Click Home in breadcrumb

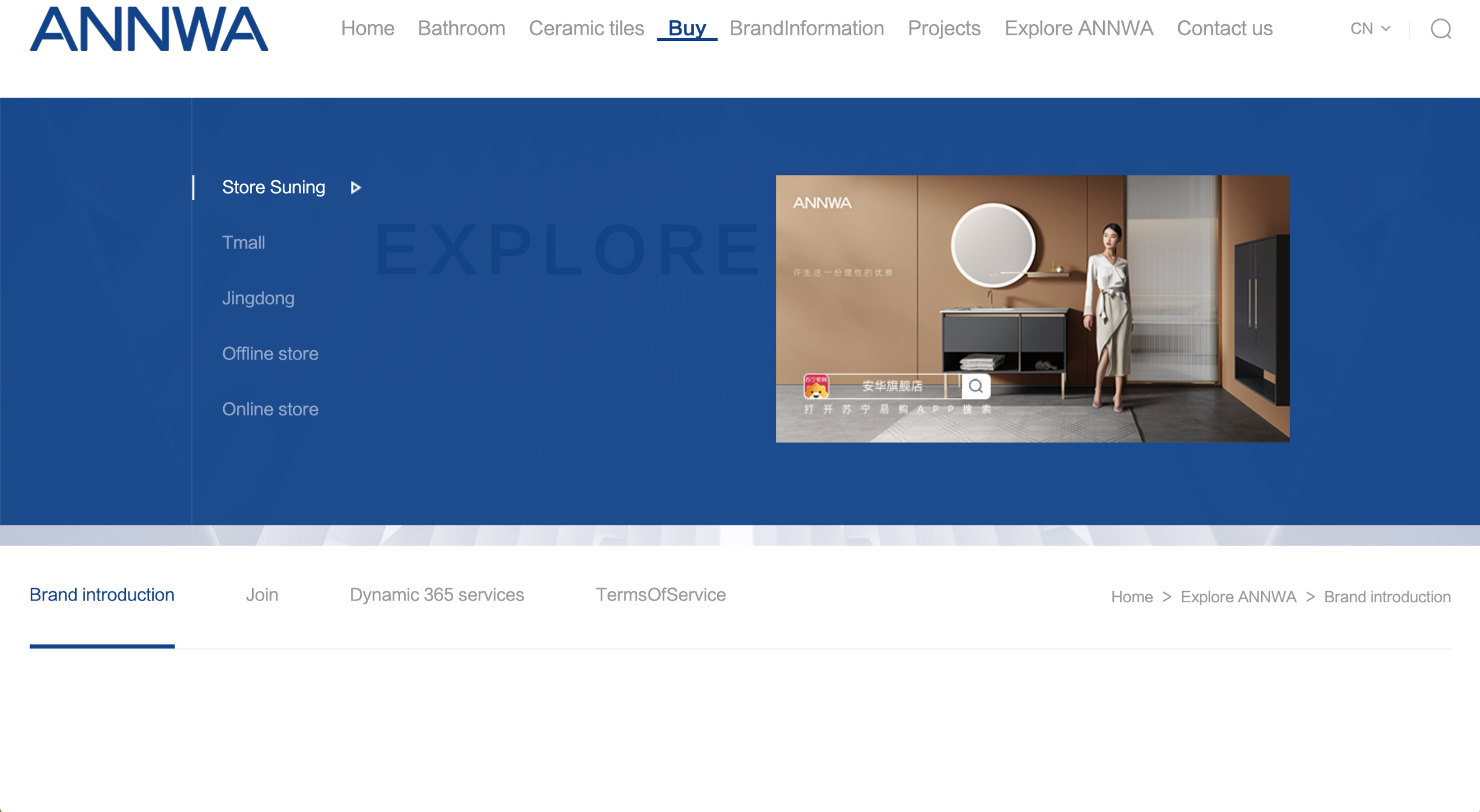pos(1132,597)
